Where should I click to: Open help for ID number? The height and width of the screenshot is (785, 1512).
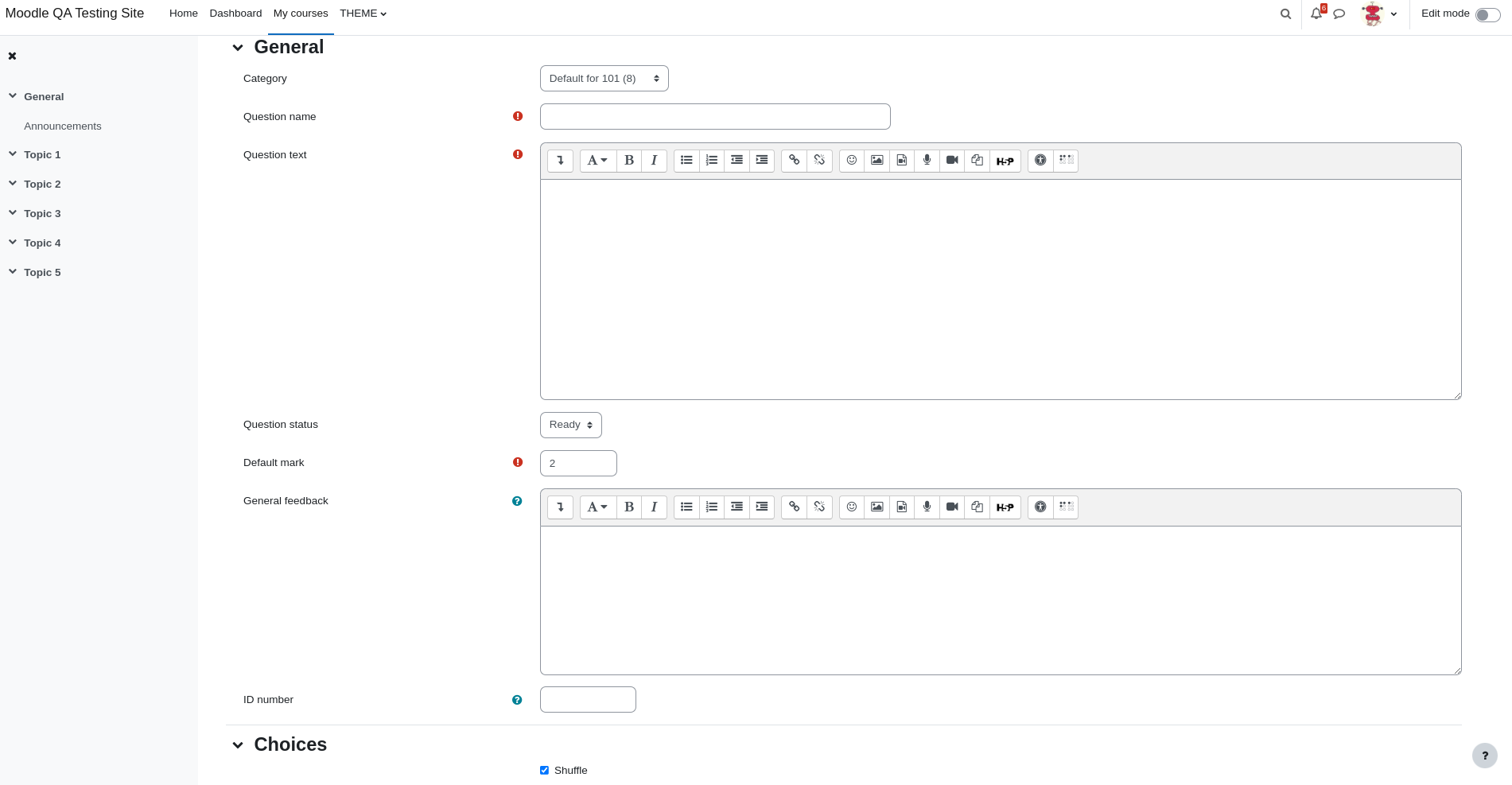point(517,700)
